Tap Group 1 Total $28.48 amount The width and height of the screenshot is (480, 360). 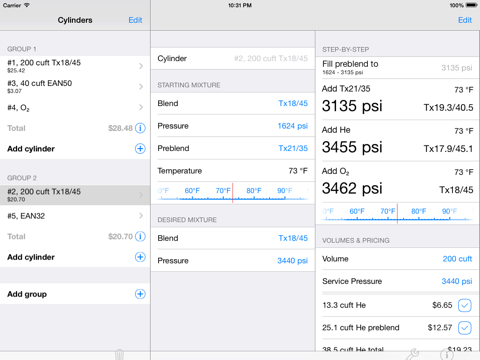120,128
